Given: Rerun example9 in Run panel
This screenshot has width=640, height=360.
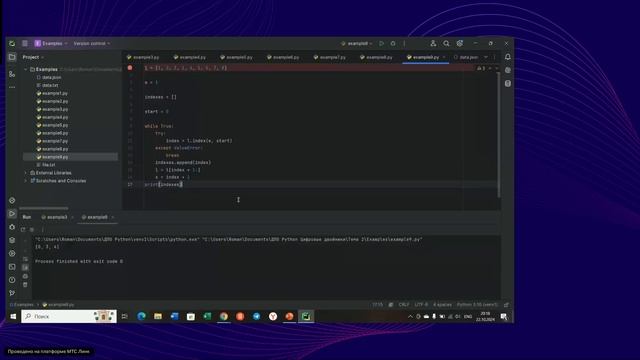Looking at the screenshot, I should (23, 229).
